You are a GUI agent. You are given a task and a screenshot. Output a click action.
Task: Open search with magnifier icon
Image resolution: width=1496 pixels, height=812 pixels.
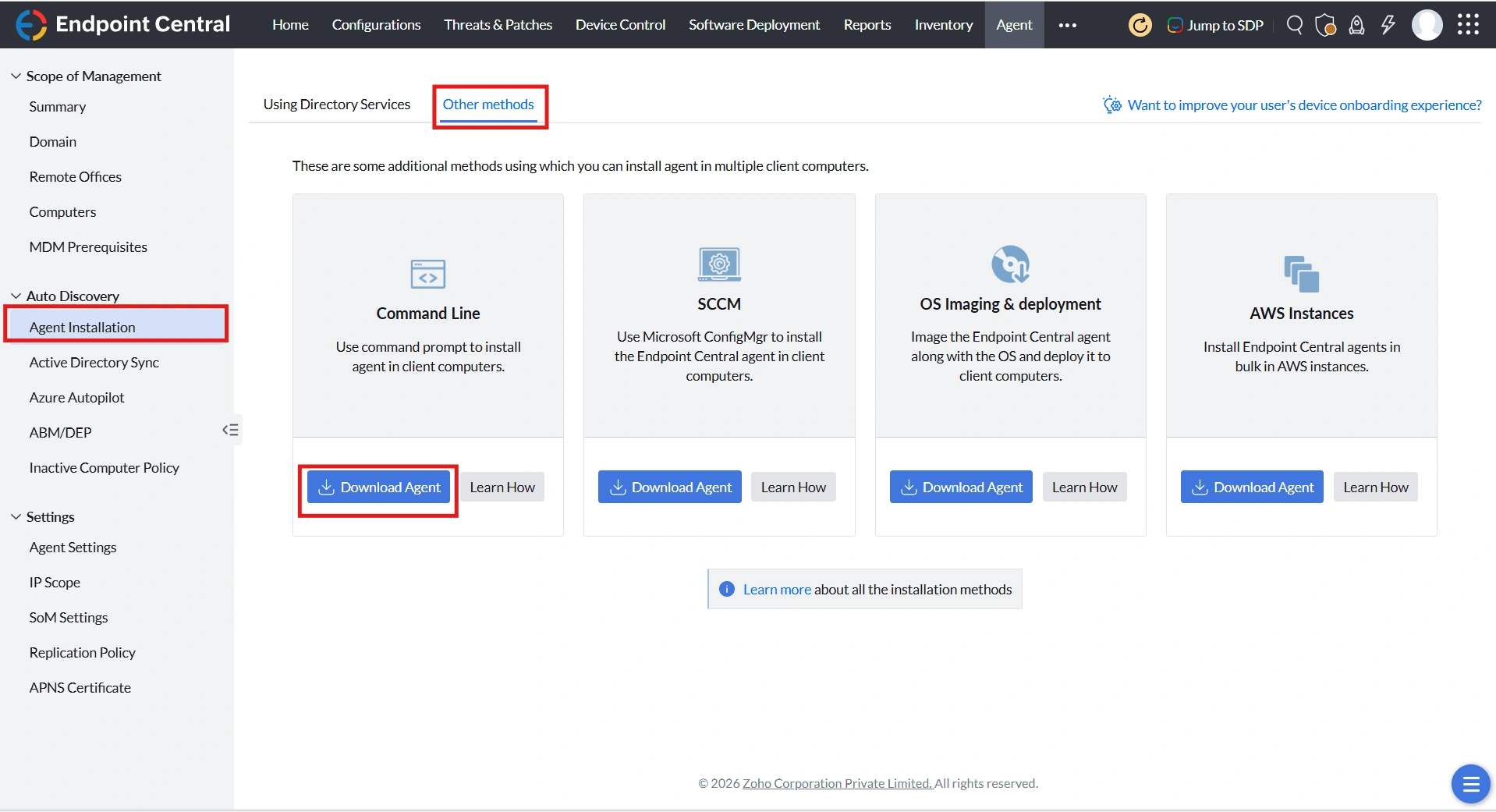[x=1295, y=25]
